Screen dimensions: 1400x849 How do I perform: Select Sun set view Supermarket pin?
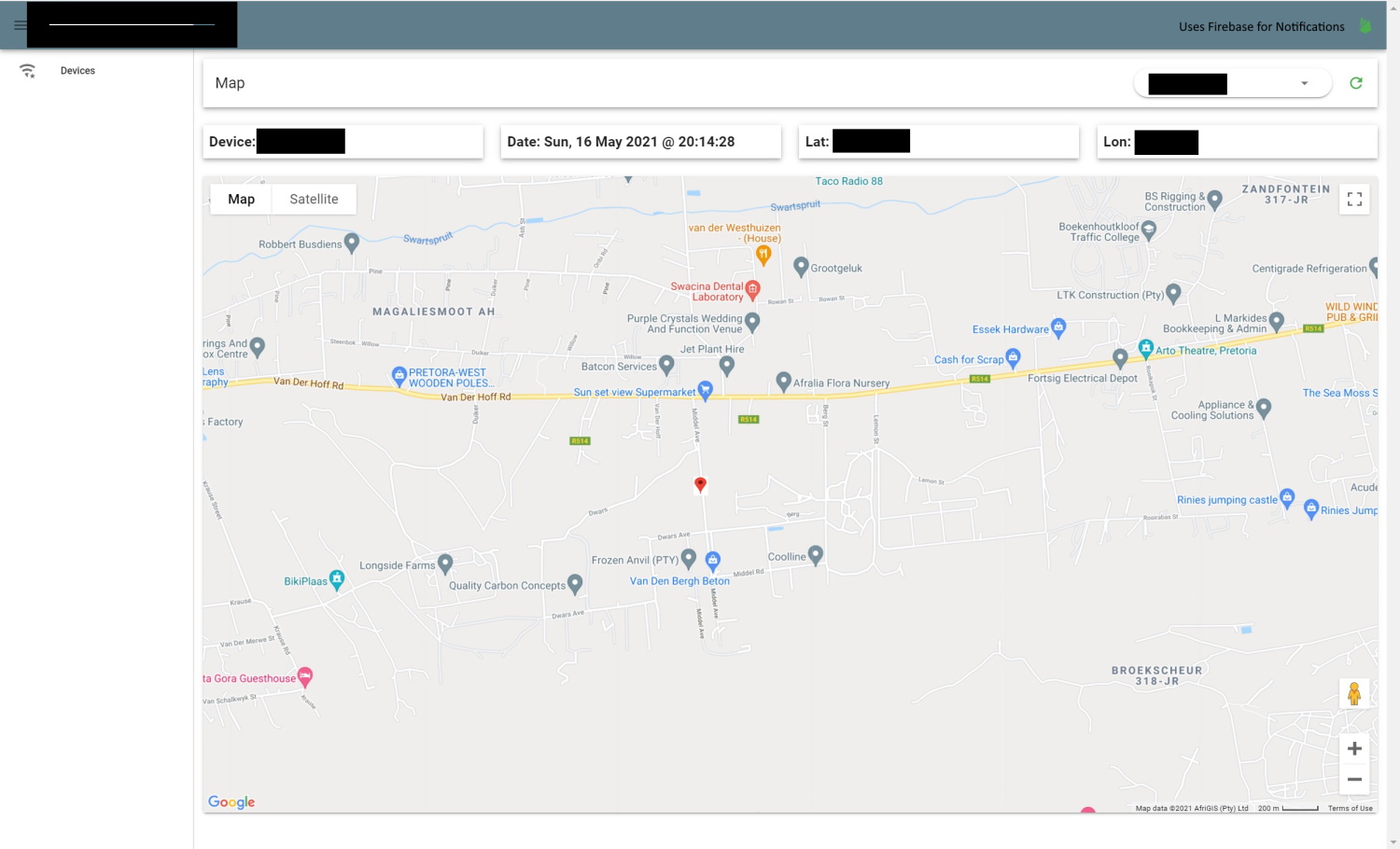[x=706, y=390]
